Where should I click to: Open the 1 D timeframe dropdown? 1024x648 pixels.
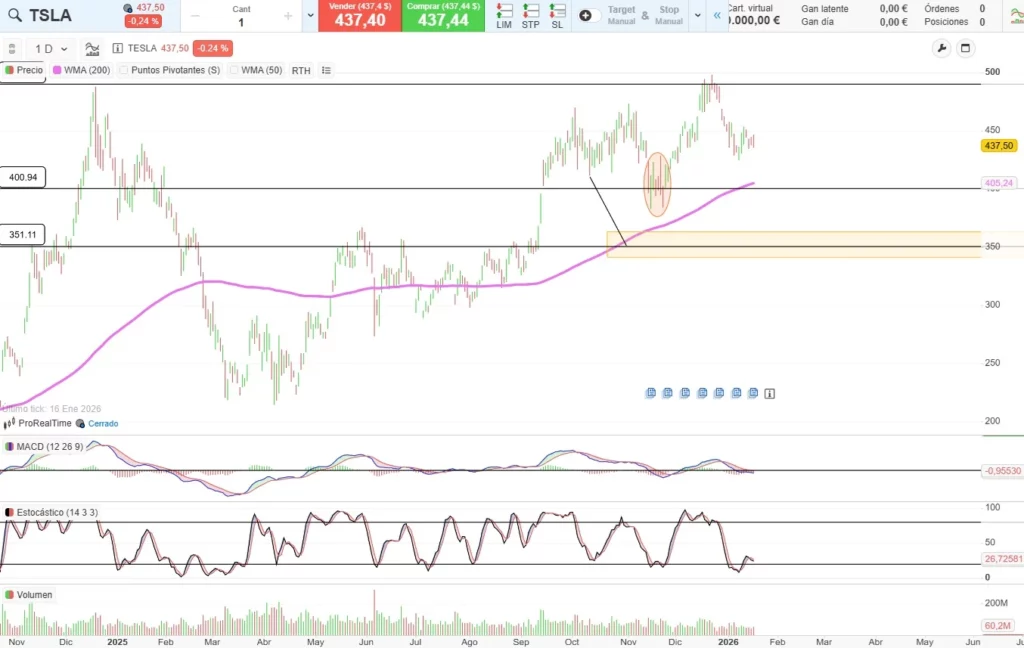tap(52, 48)
